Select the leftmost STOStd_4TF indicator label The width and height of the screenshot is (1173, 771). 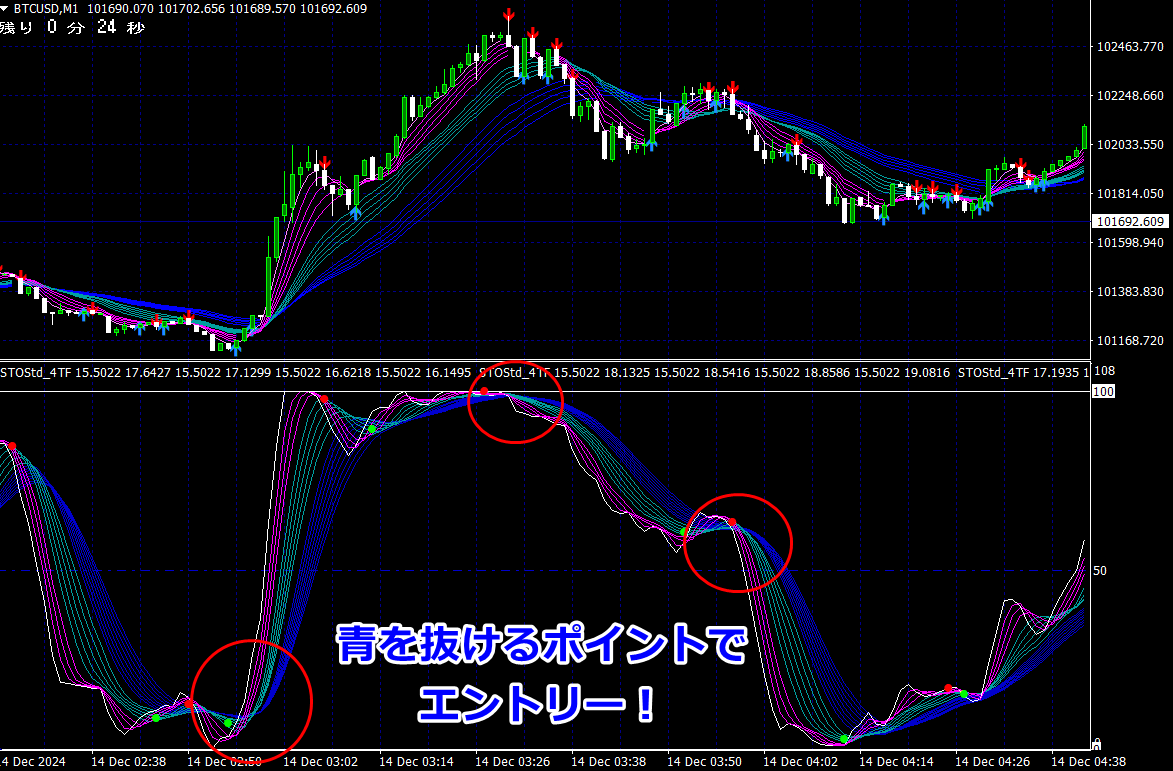pos(36,372)
